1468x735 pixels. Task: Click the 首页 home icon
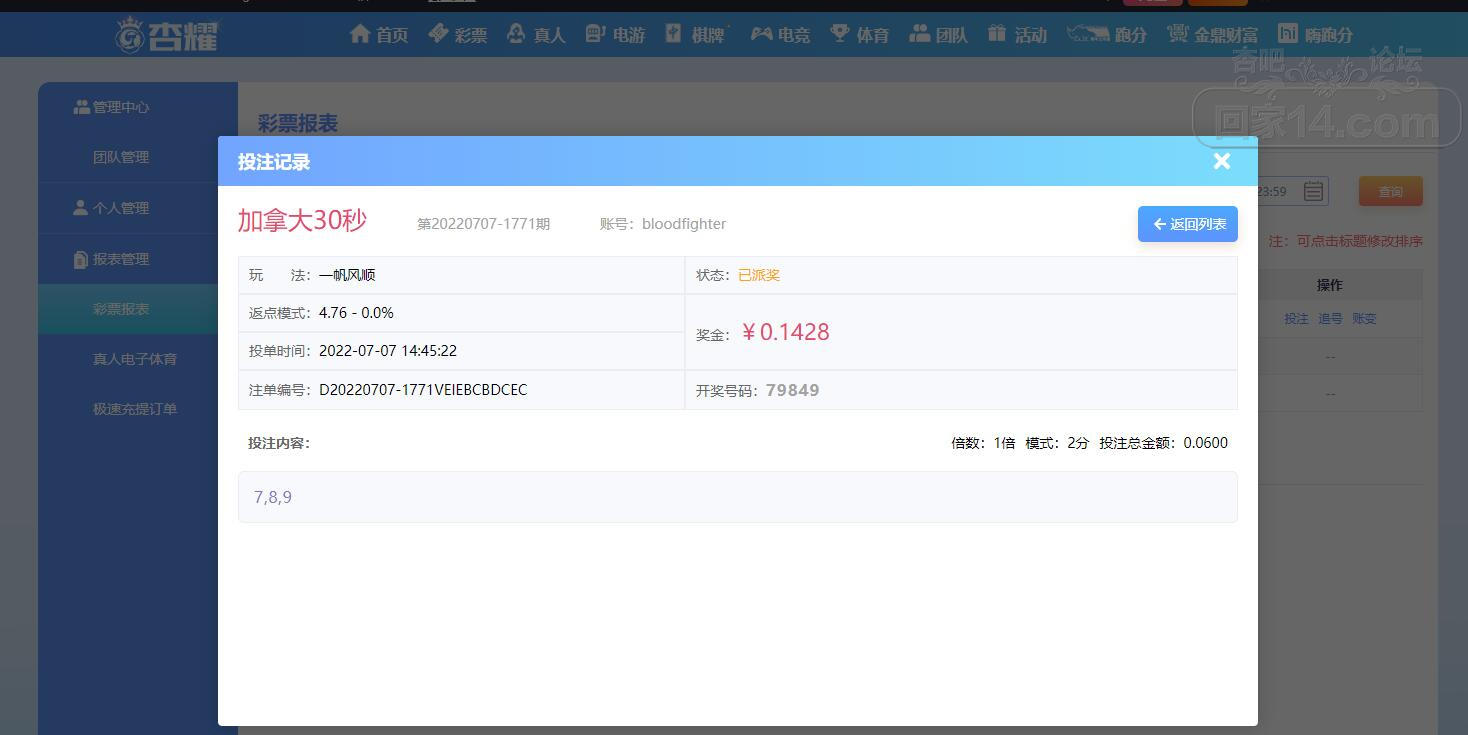(x=360, y=34)
